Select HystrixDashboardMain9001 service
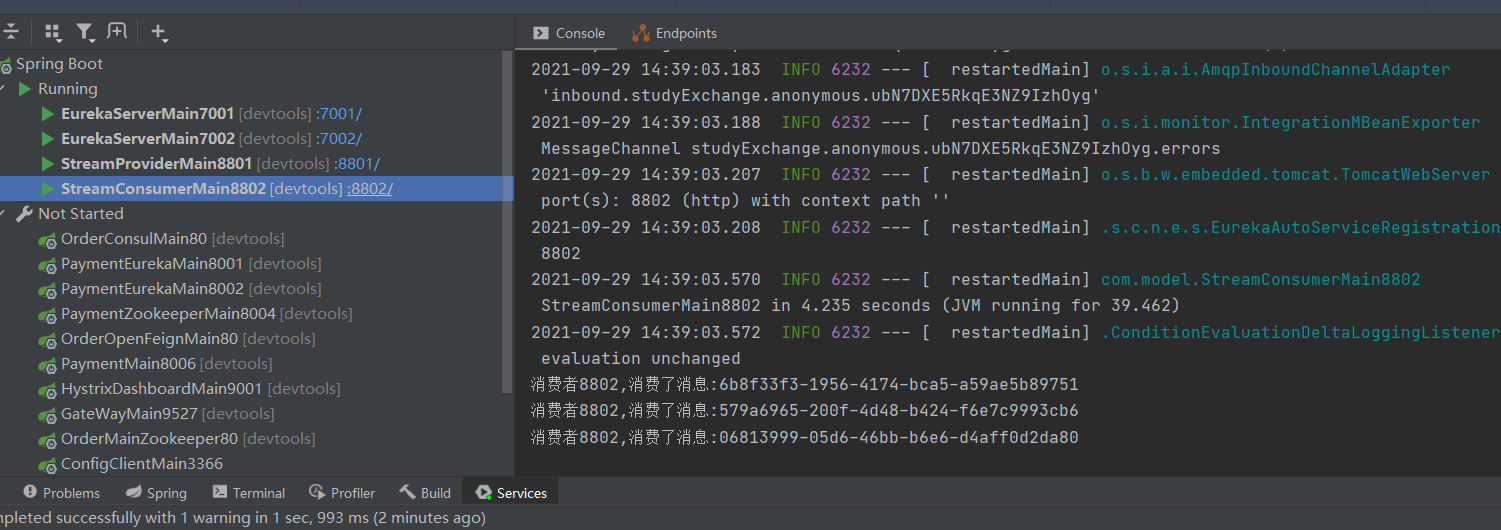 pos(161,389)
